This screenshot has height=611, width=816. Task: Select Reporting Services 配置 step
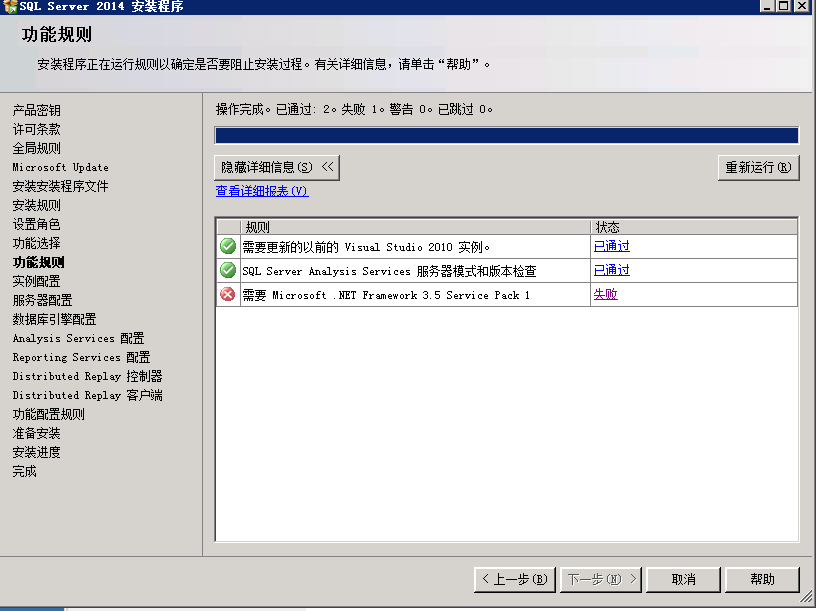(81, 357)
